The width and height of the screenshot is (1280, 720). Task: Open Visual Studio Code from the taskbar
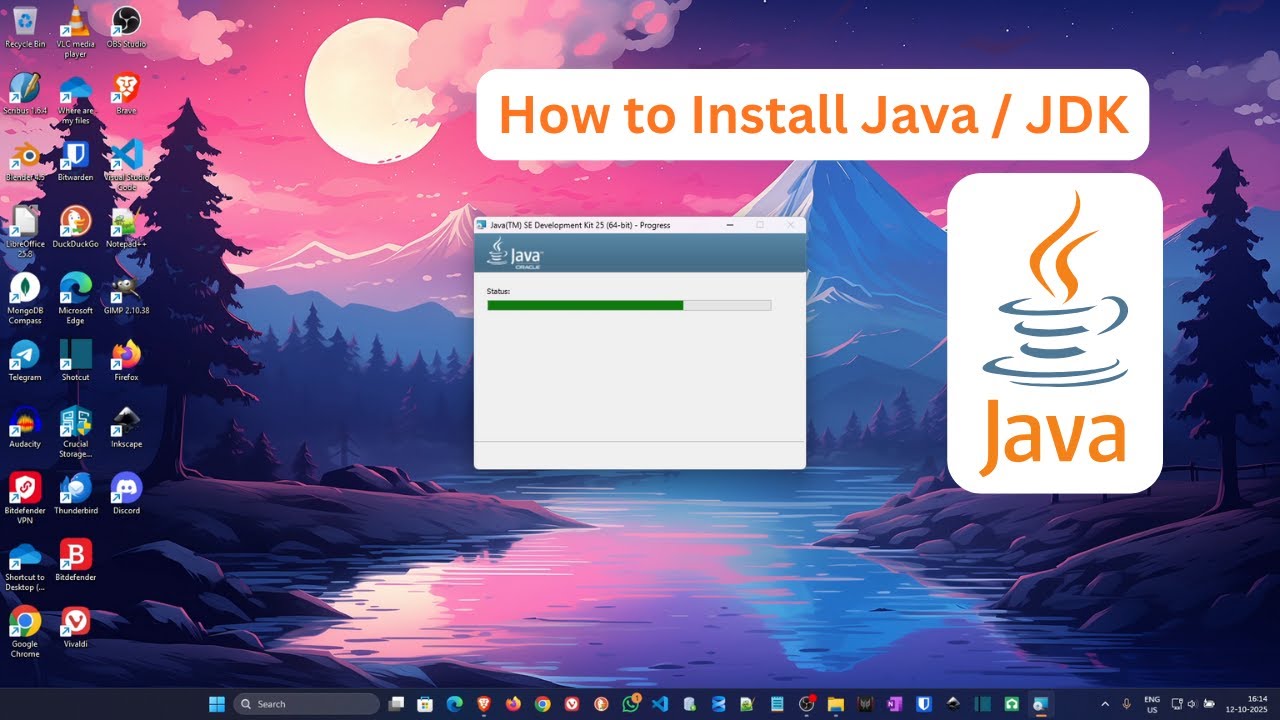coord(660,704)
